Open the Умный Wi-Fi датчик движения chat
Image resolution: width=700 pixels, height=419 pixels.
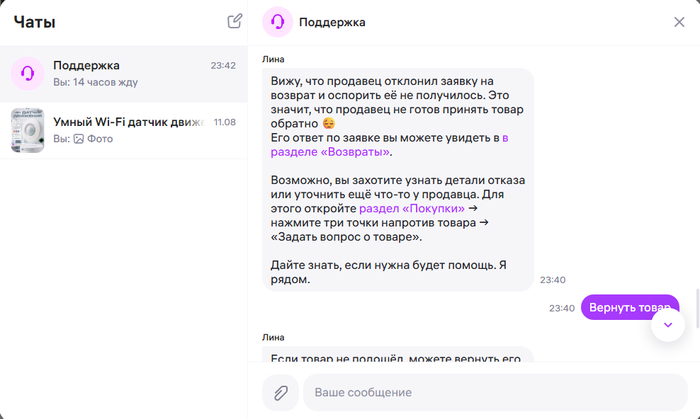pyautogui.click(x=124, y=130)
